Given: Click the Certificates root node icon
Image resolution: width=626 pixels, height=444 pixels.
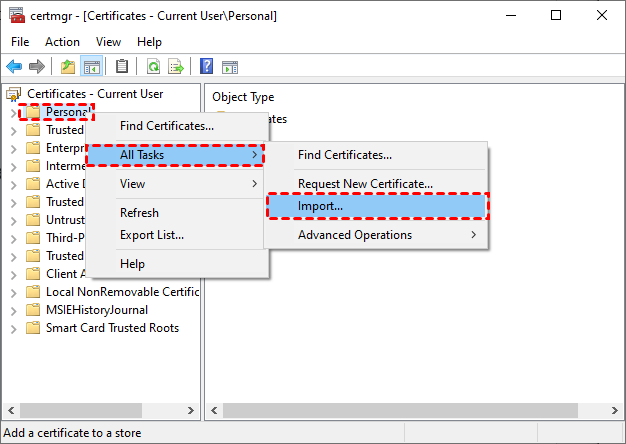Looking at the screenshot, I should click(13, 94).
